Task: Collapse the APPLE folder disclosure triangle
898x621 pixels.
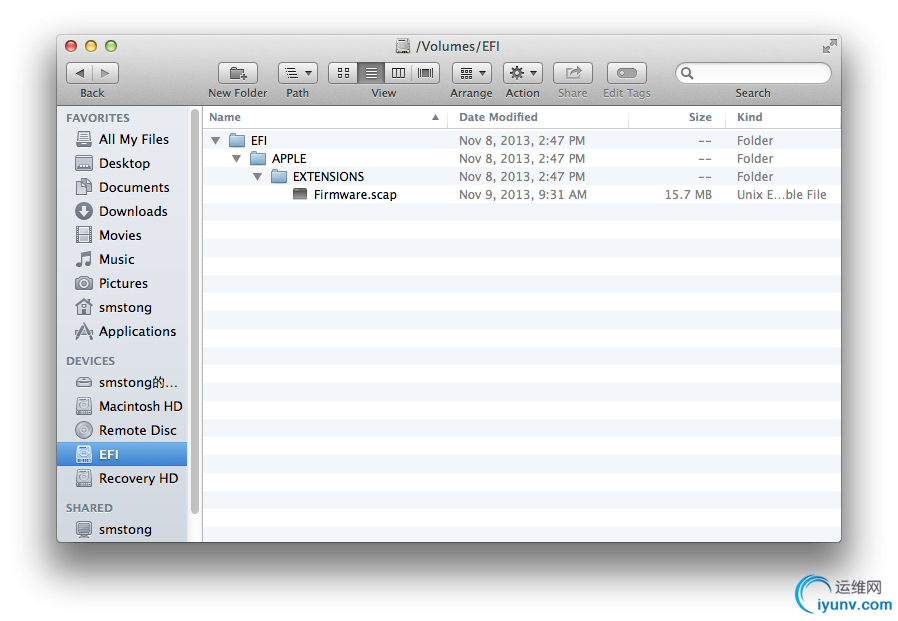Action: pos(237,159)
